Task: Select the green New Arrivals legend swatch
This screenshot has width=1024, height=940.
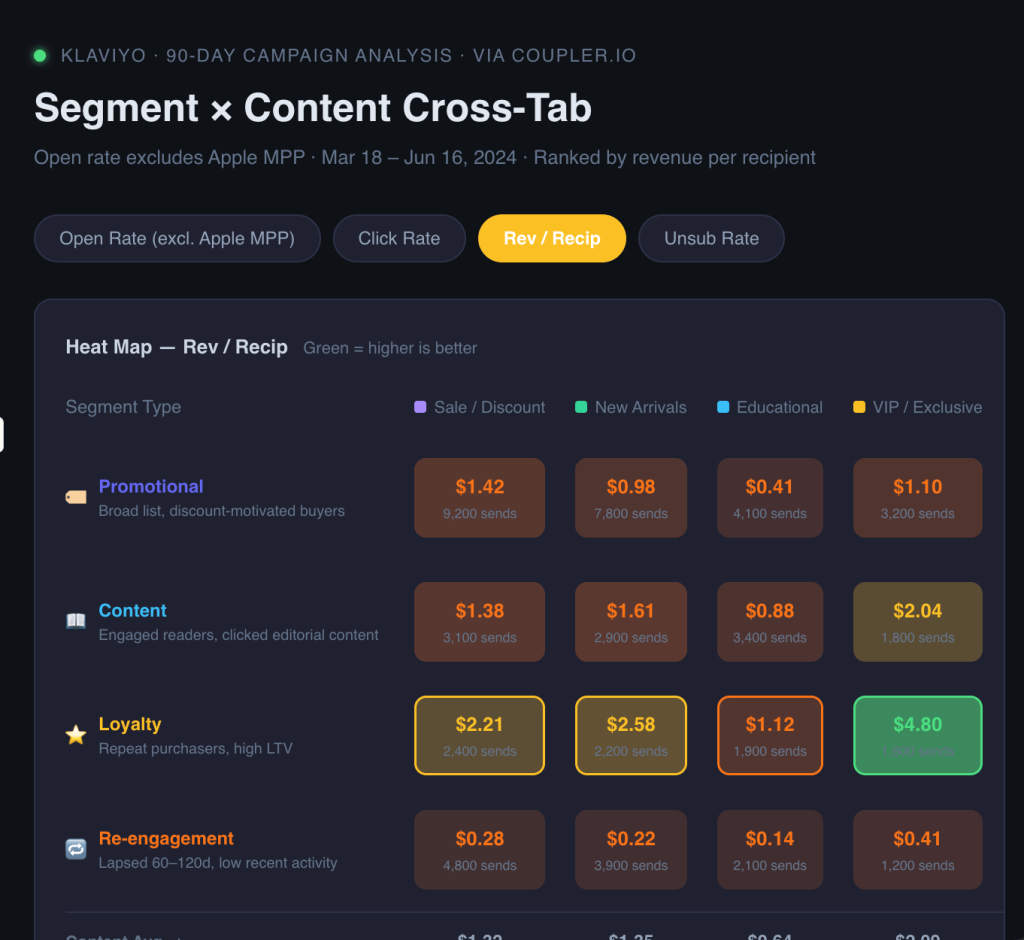Action: pyautogui.click(x=581, y=407)
